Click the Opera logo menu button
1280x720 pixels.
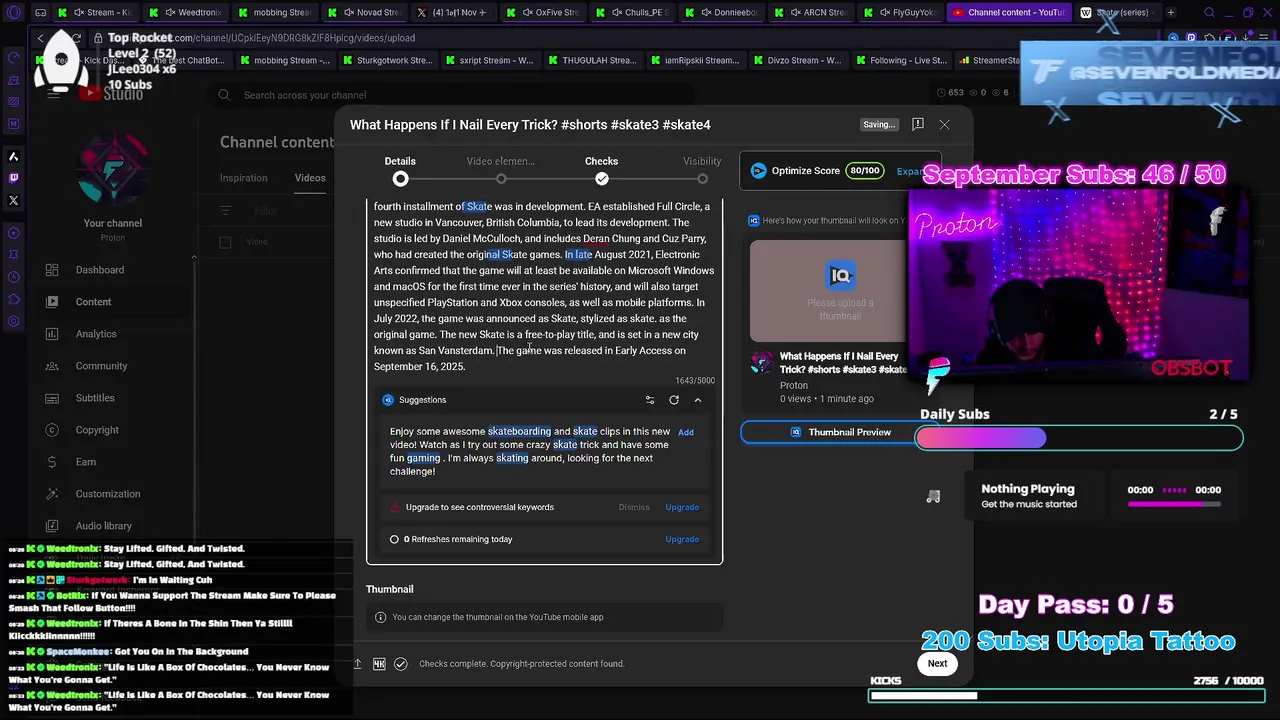tap(13, 13)
